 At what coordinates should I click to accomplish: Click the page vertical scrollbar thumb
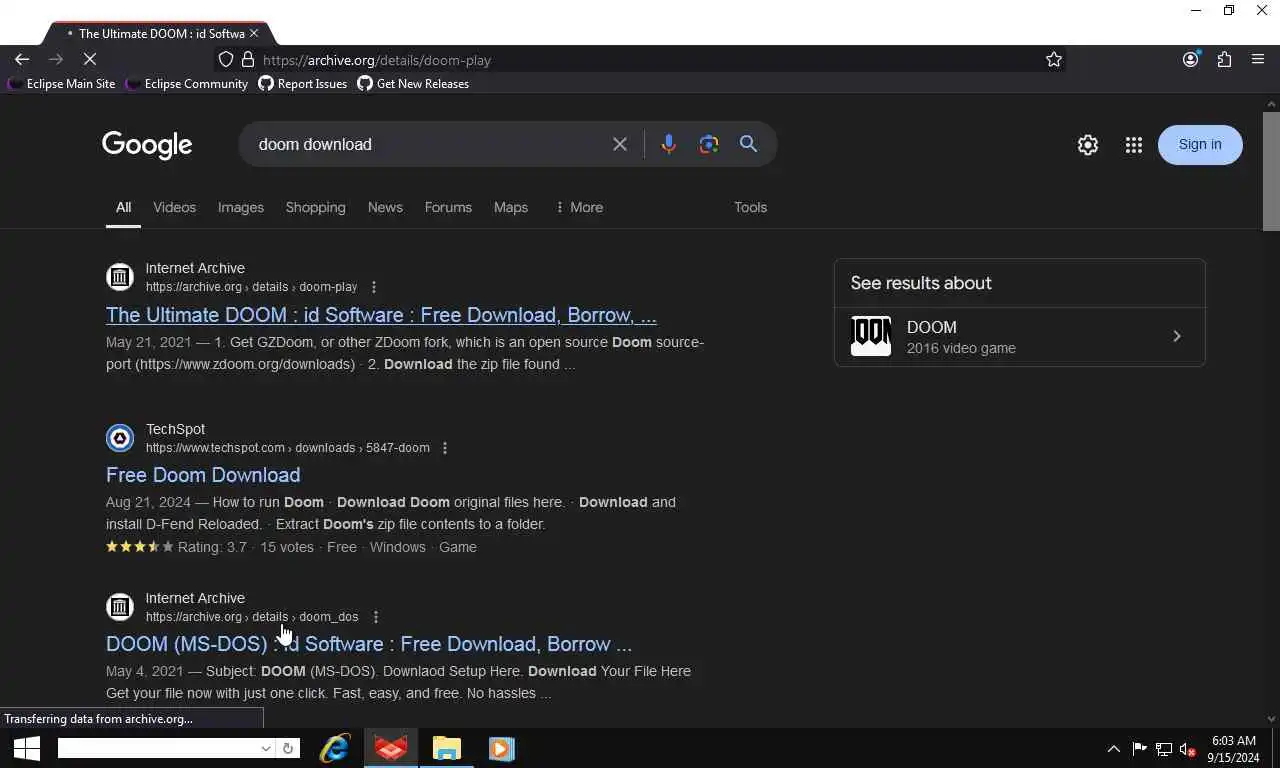click(1272, 172)
